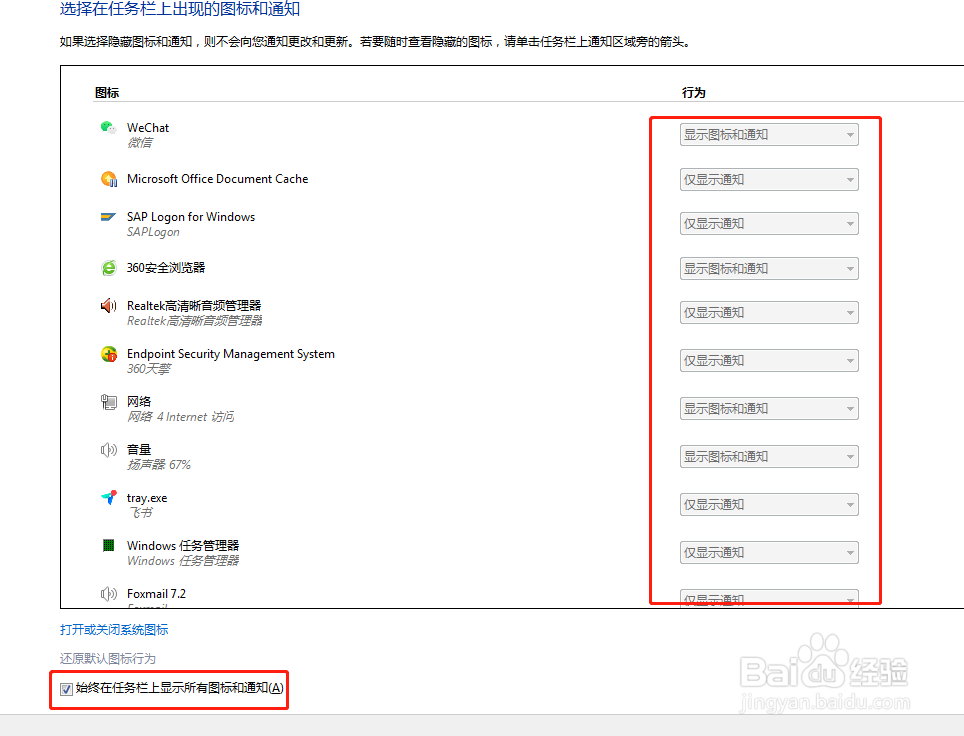Select the 扬声器 67% subtitle
The height and width of the screenshot is (736, 964).
tap(159, 465)
